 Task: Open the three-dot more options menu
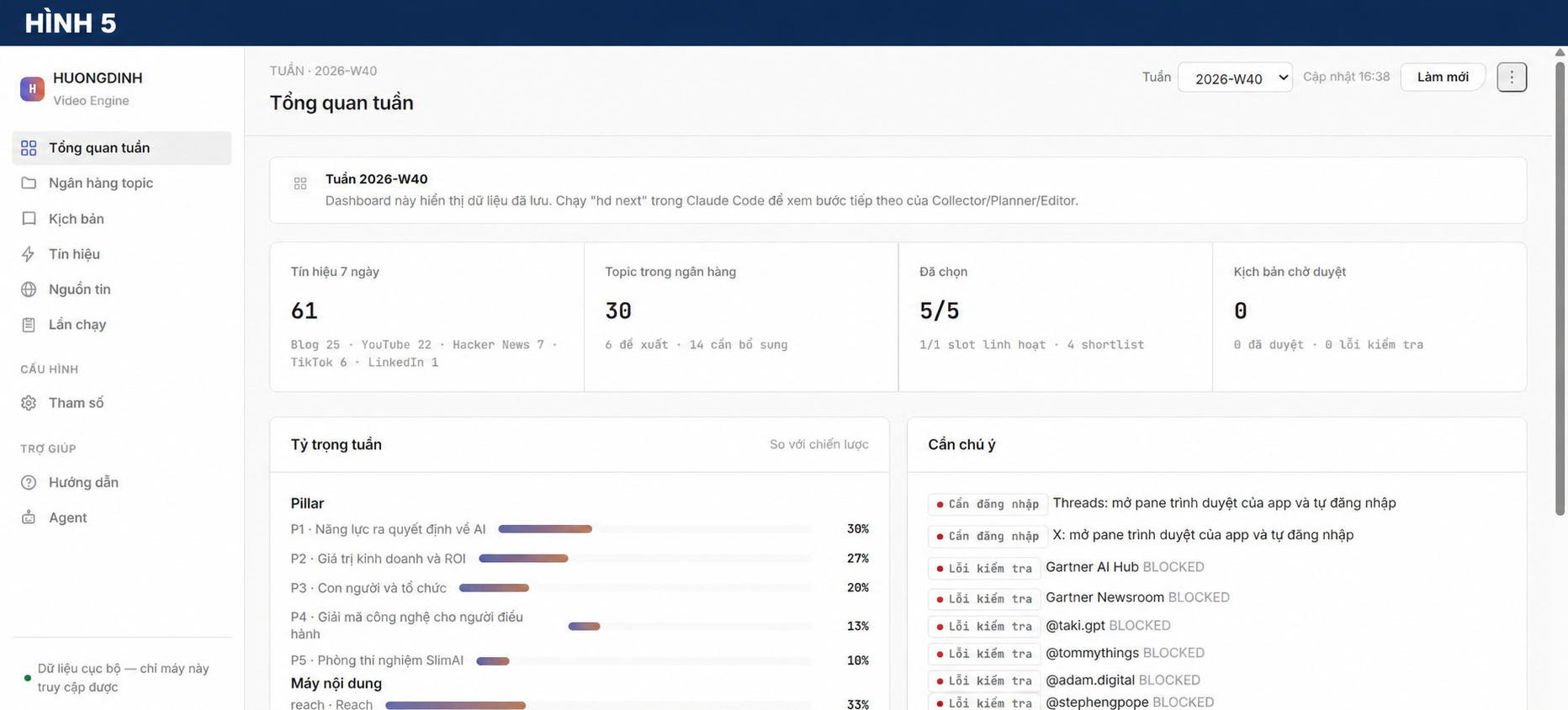1512,77
